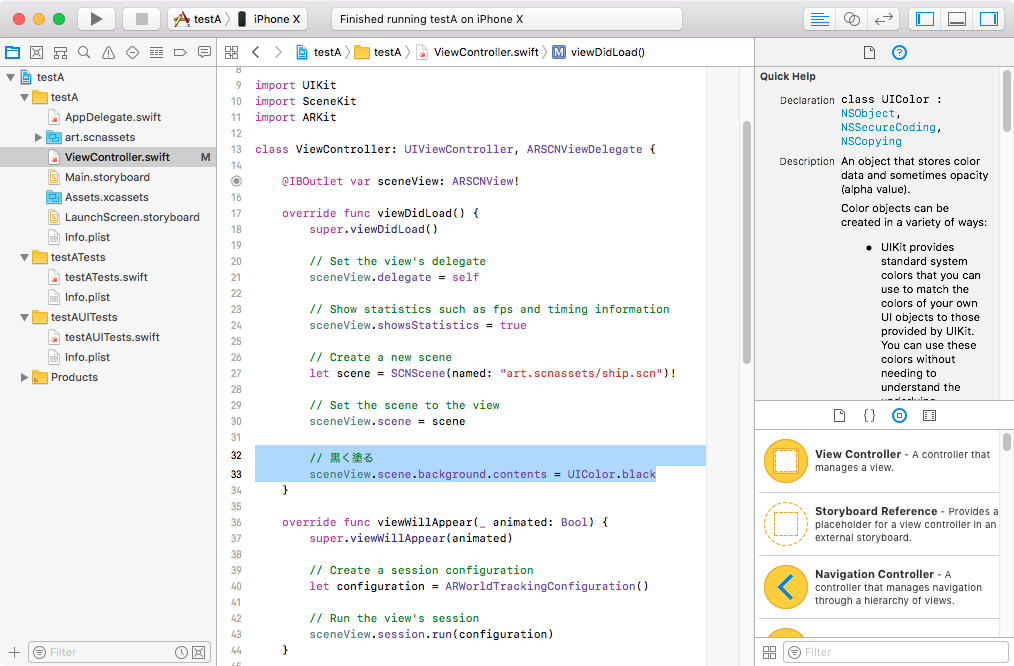Click the library Filter field

click(x=896, y=652)
